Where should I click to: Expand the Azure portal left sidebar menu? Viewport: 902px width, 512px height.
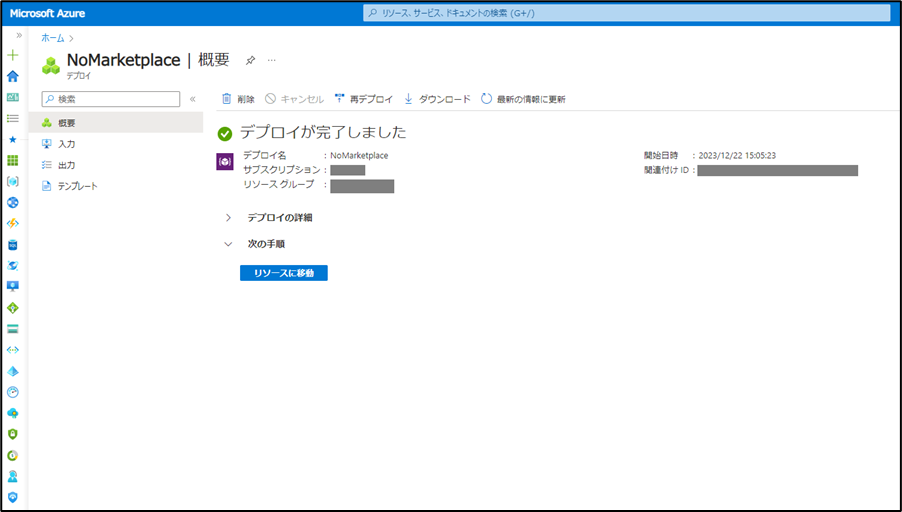pos(19,36)
